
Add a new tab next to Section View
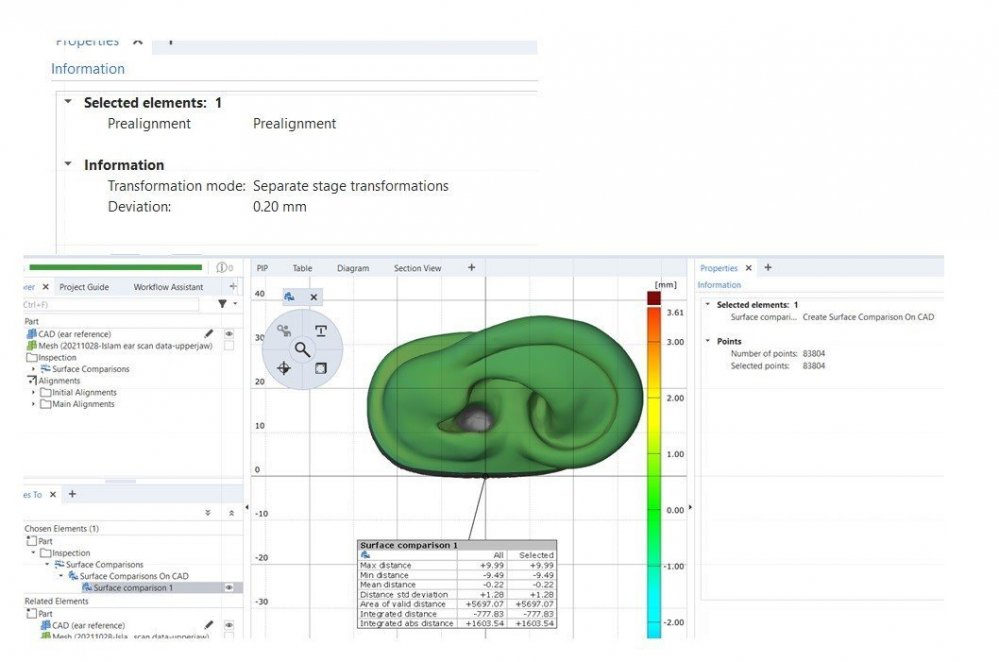point(472,268)
